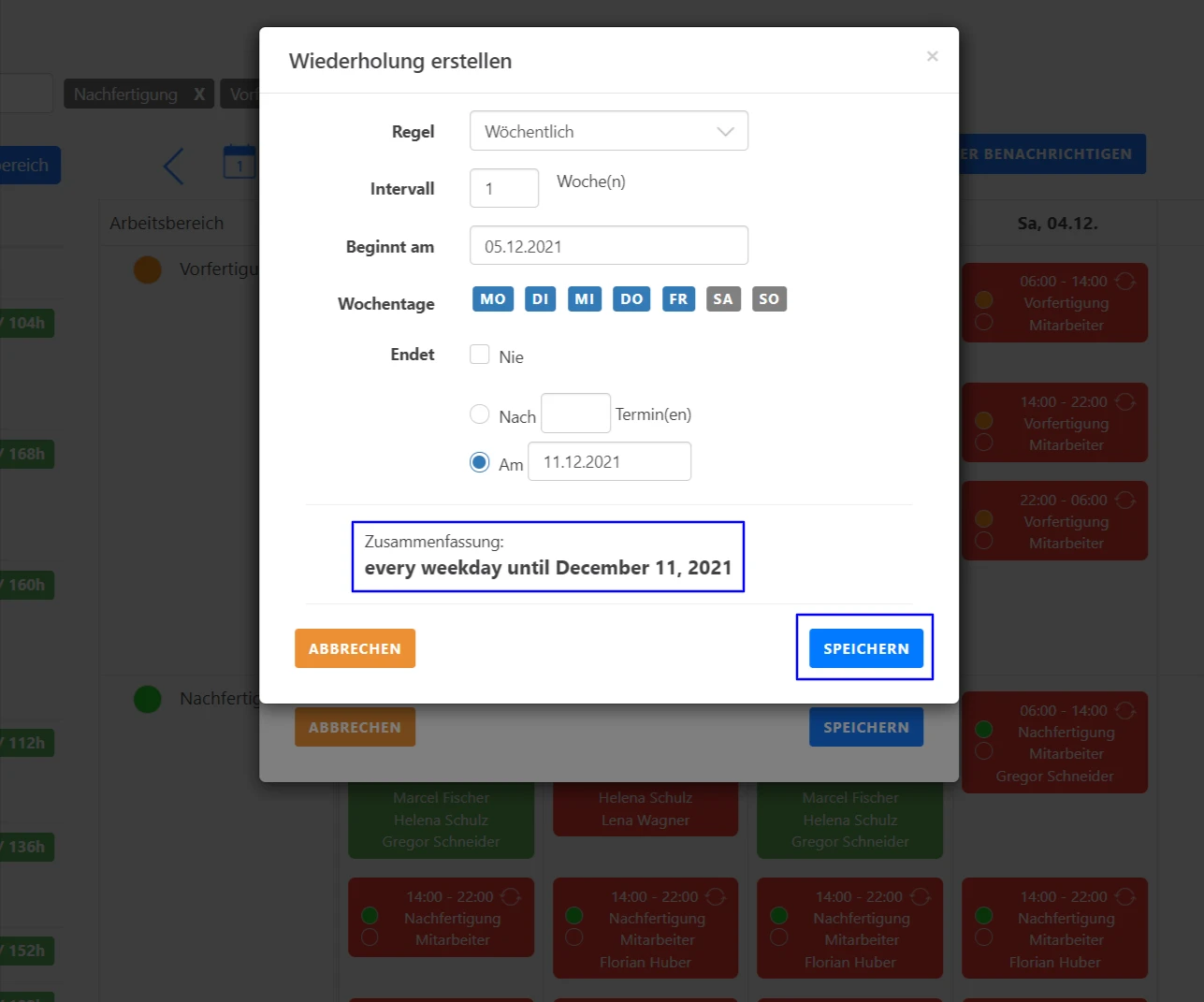Remove the Nachfertigung filter tag

[198, 94]
